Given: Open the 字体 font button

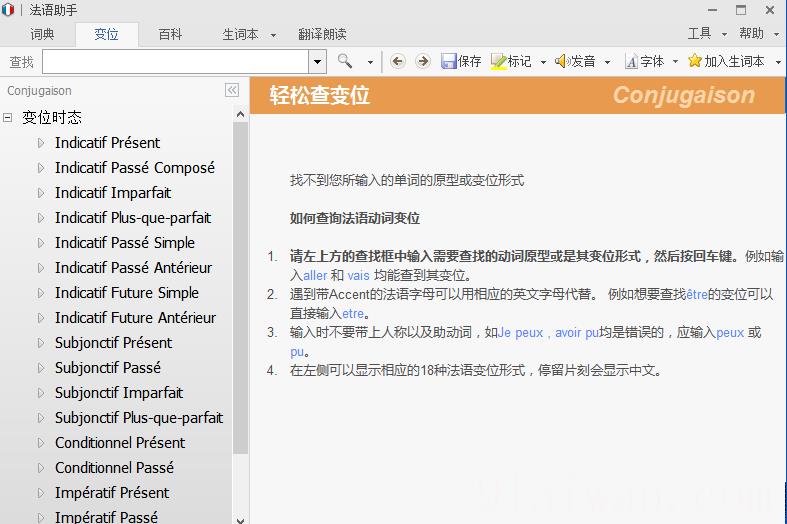Looking at the screenshot, I should [644, 61].
